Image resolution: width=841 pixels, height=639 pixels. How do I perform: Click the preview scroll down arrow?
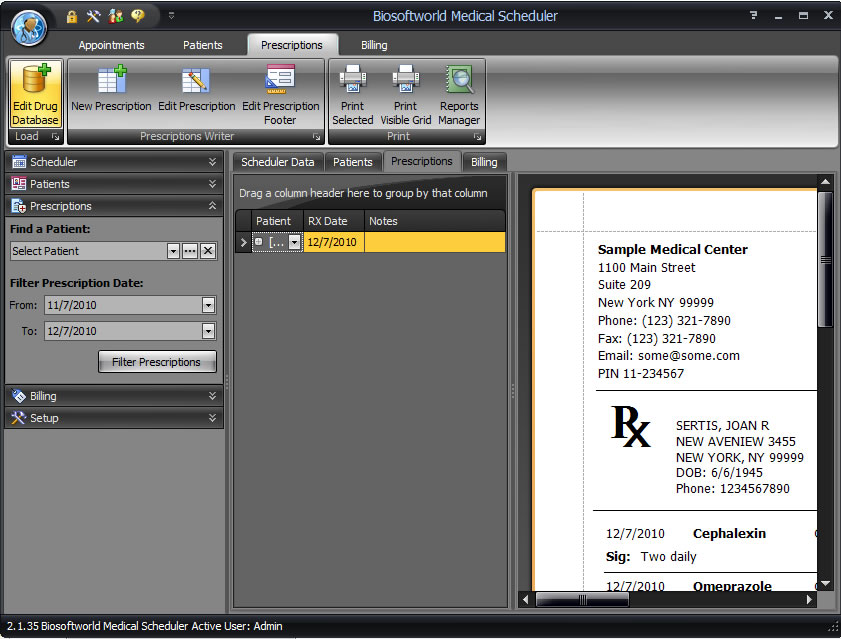pos(825,584)
